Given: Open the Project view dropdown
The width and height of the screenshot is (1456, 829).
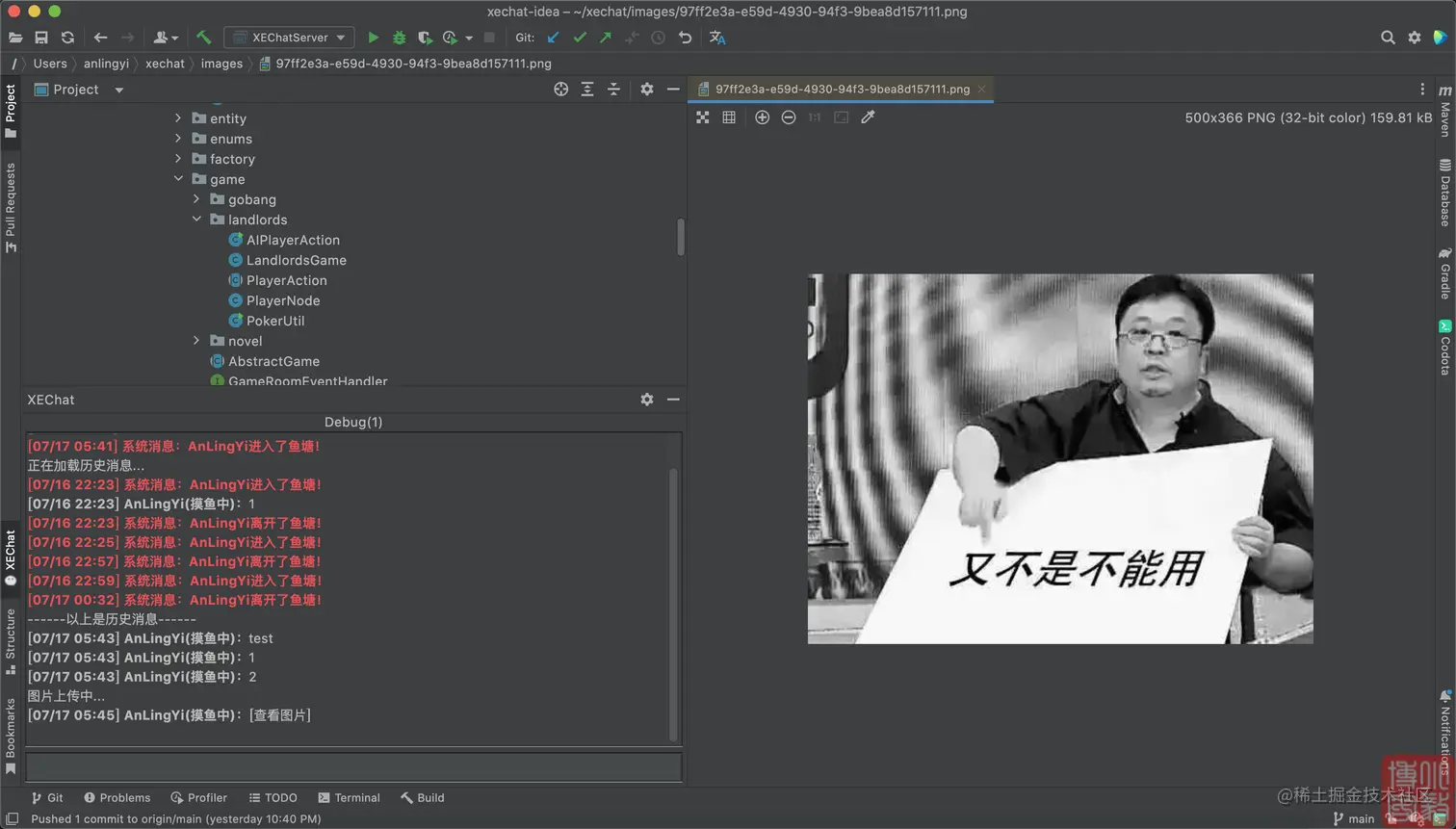Looking at the screenshot, I should pos(119,90).
